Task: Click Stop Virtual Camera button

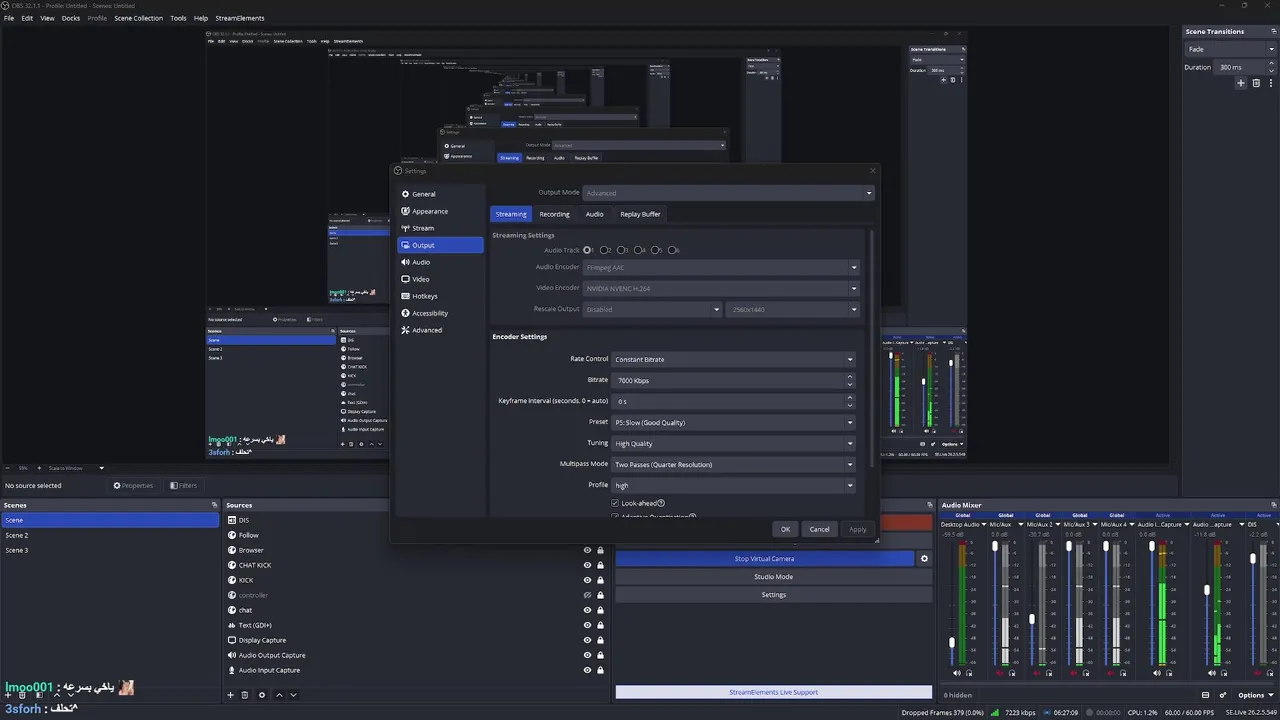Action: pyautogui.click(x=764, y=559)
